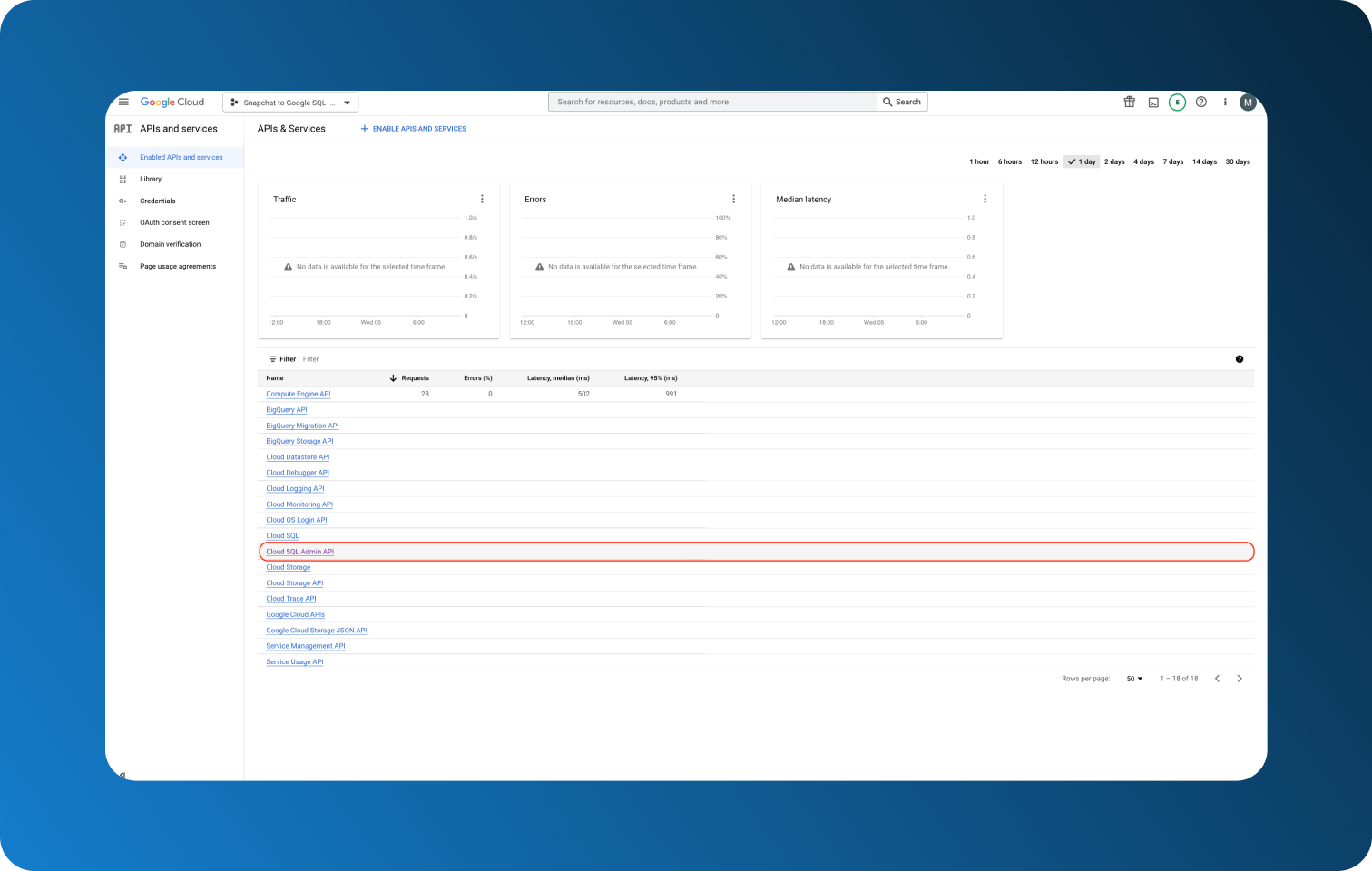Image resolution: width=1372 pixels, height=871 pixels.
Task: Open Compute Engine API link
Action: [x=299, y=394]
